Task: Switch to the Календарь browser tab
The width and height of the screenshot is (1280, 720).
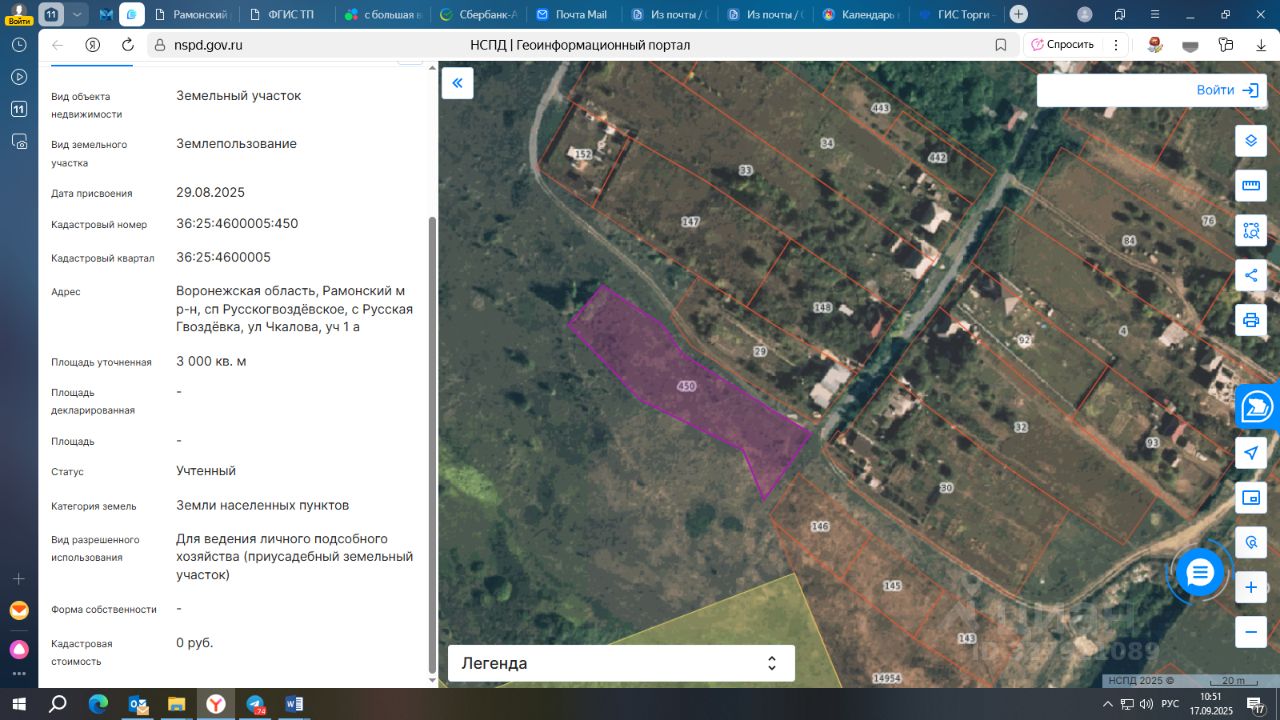Action: (x=862, y=15)
